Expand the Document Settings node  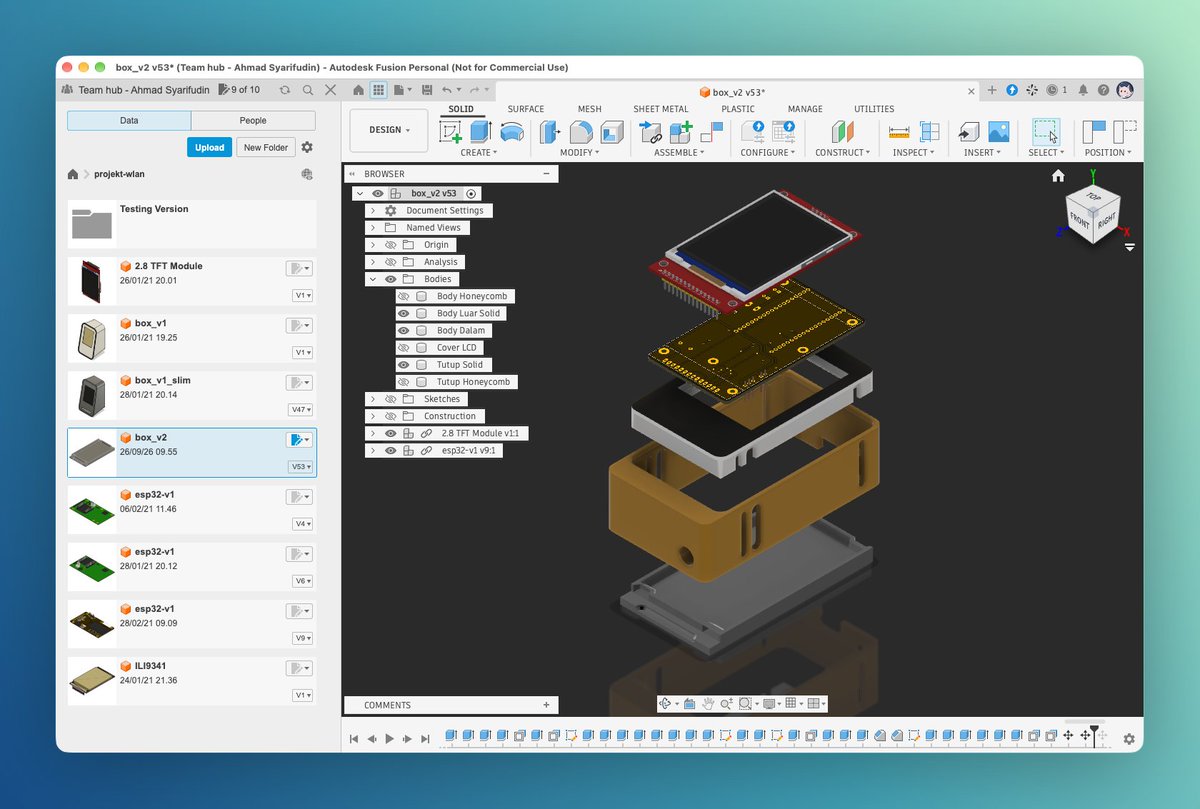[x=373, y=211]
